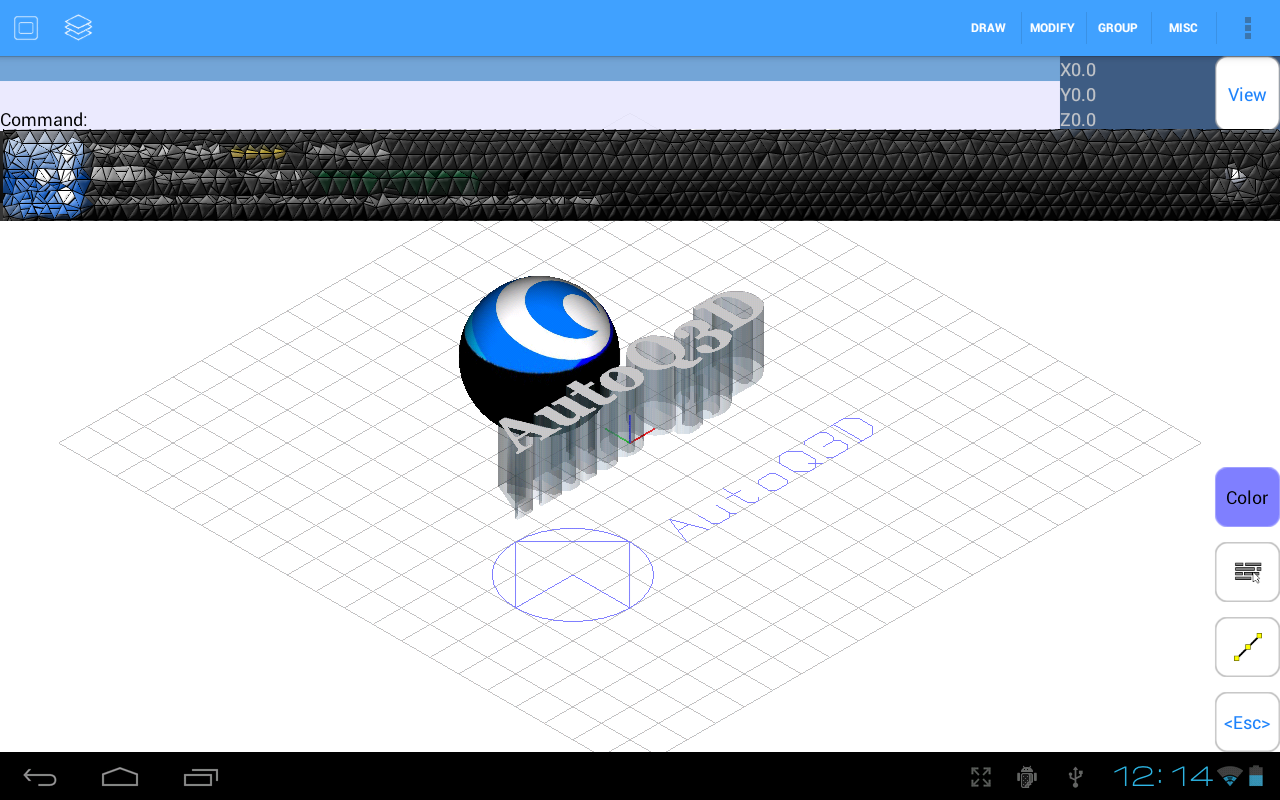Select the Z0.0 coordinate readout
The width and height of the screenshot is (1280, 800).
click(x=1078, y=120)
